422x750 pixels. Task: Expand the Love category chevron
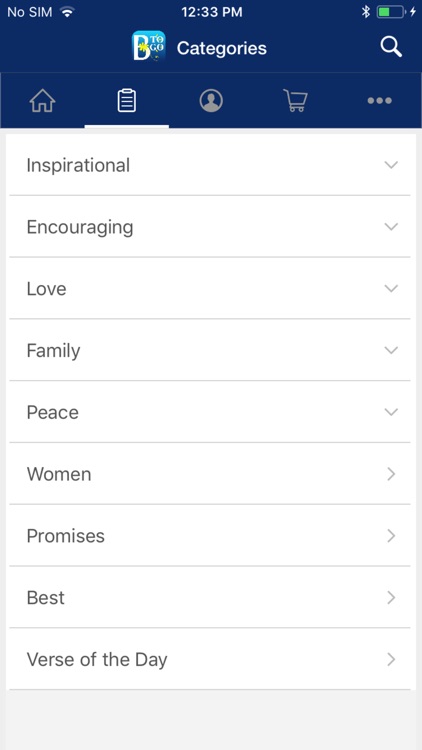tap(391, 288)
